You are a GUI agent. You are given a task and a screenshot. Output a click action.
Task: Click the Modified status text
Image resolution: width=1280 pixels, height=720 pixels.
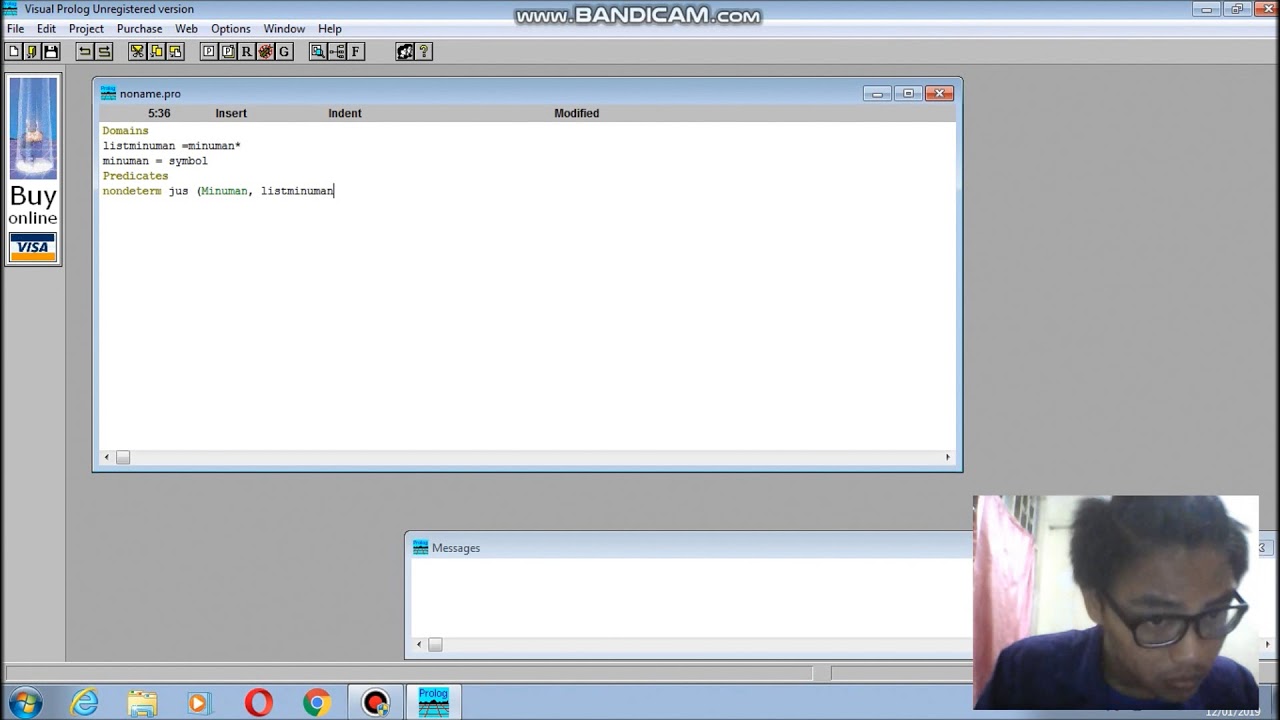[577, 113]
